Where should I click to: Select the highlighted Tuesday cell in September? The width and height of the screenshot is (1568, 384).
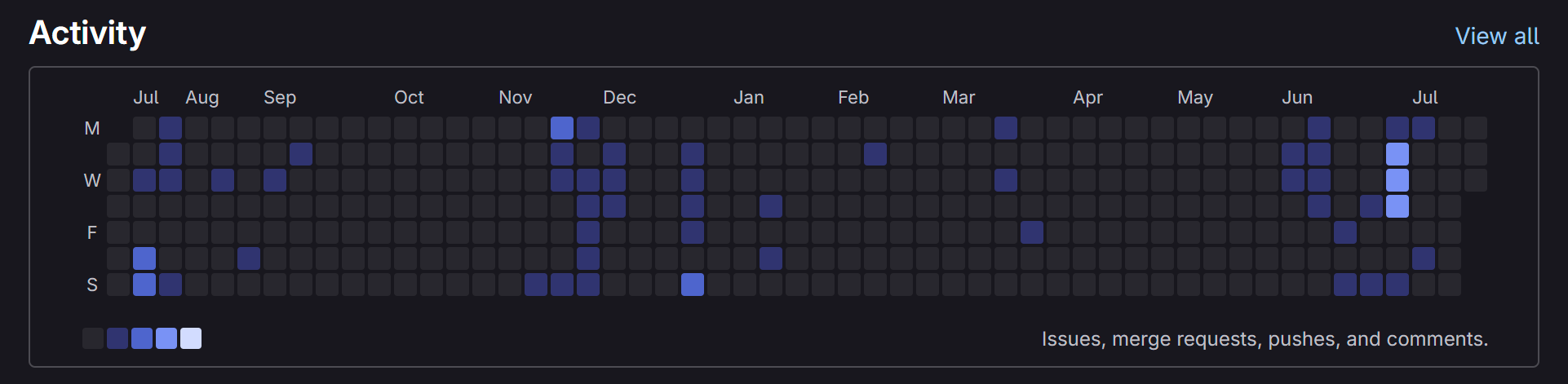coord(301,154)
